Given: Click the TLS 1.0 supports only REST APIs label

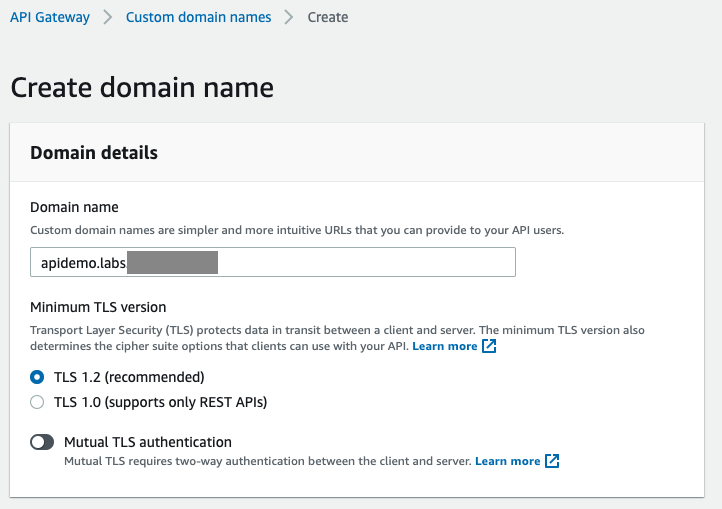Looking at the screenshot, I should pos(160,402).
